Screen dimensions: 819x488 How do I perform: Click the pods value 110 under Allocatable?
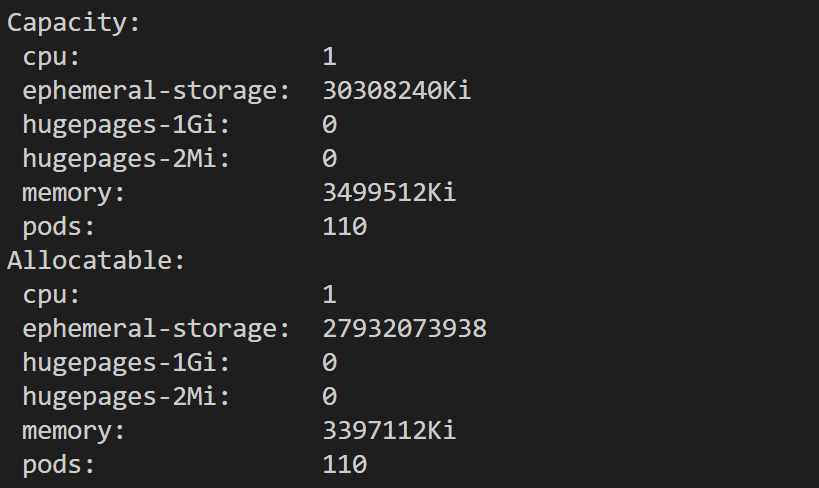[x=344, y=465]
